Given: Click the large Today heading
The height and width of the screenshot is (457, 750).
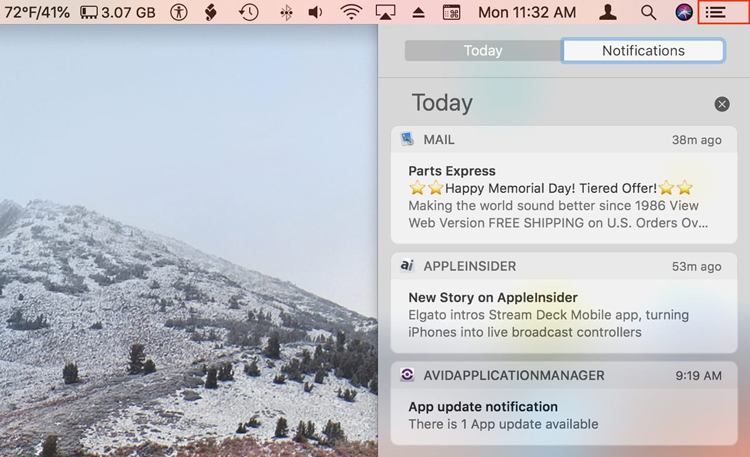Looking at the screenshot, I should pyautogui.click(x=442, y=103).
